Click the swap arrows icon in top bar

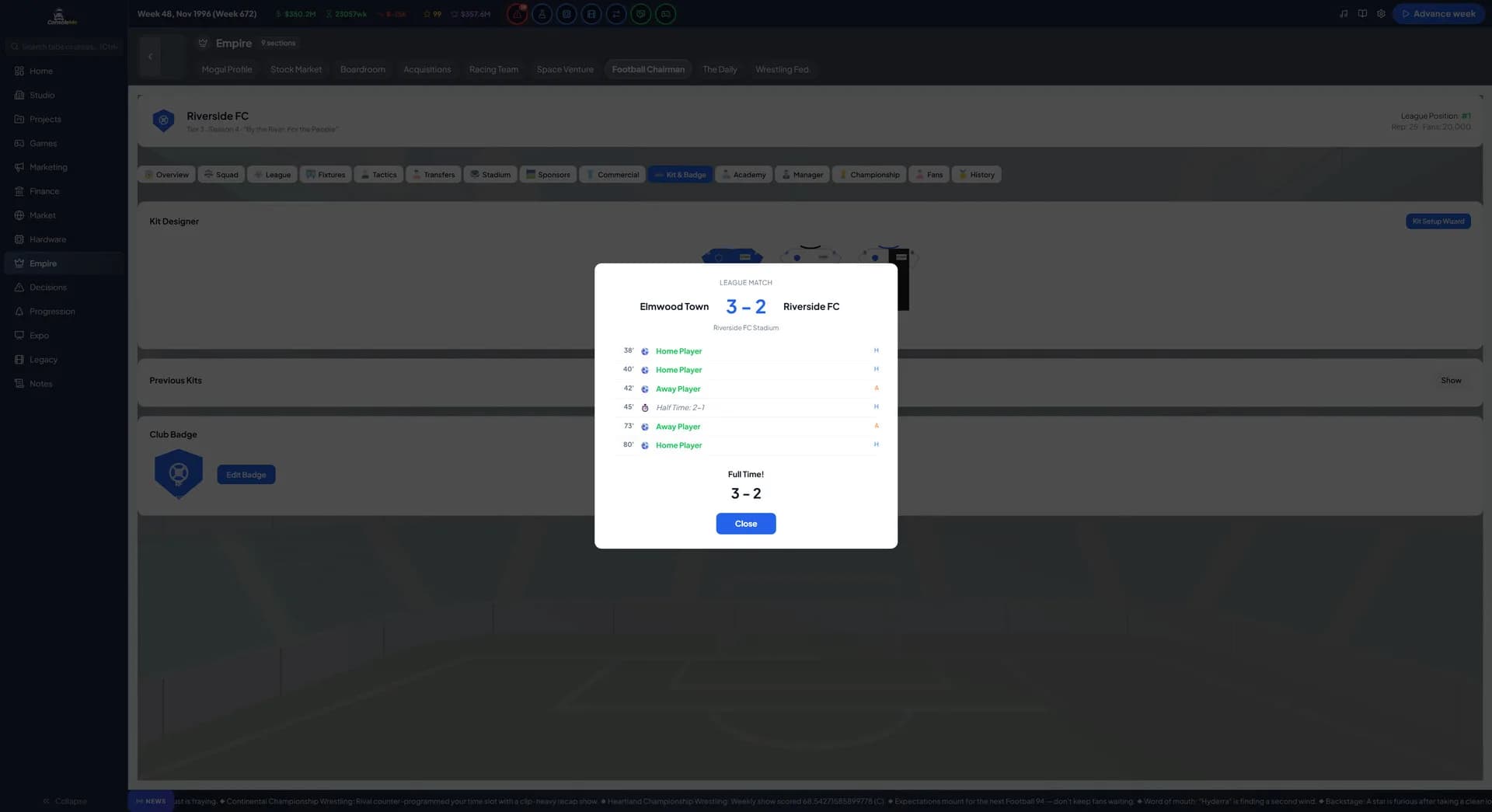[x=616, y=14]
